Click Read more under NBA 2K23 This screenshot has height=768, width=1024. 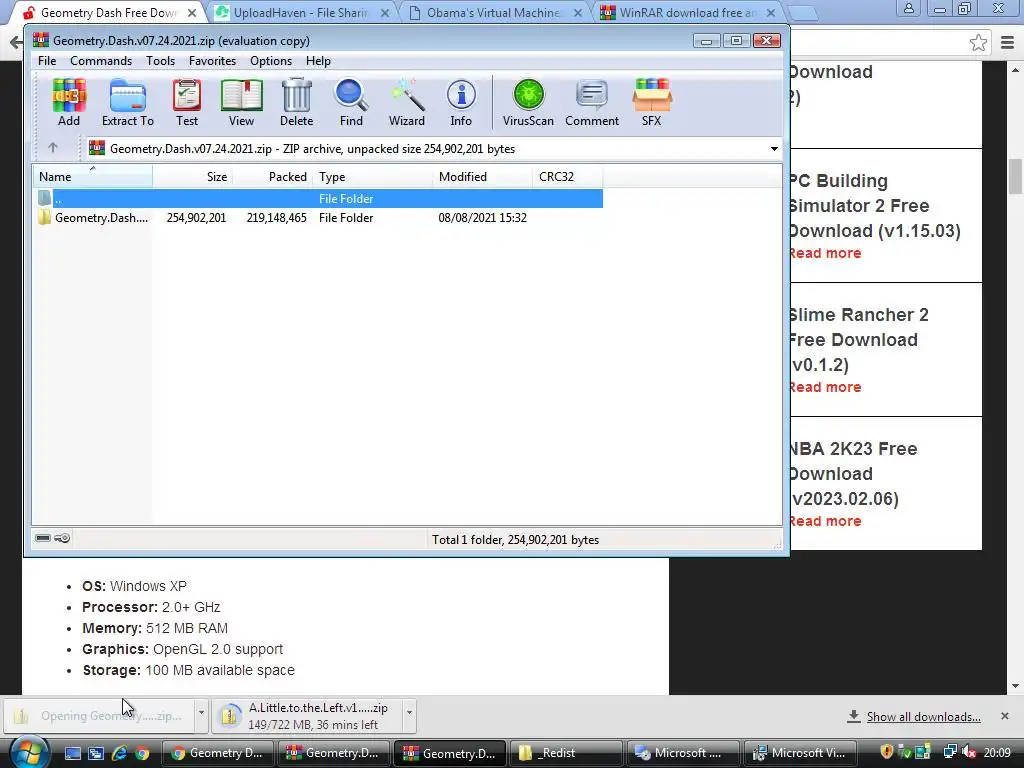(825, 521)
